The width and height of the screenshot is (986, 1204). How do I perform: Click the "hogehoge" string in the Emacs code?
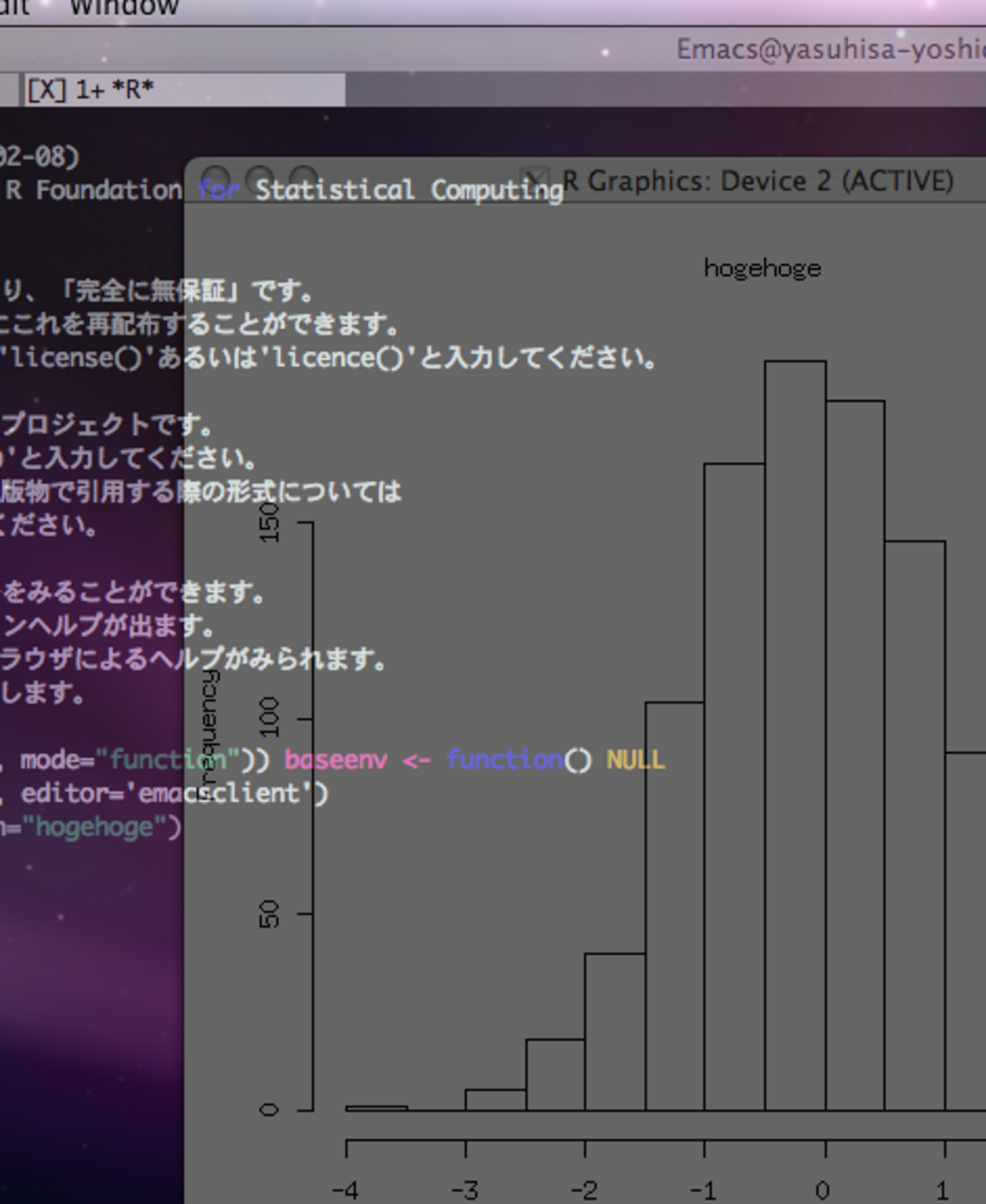tap(94, 827)
